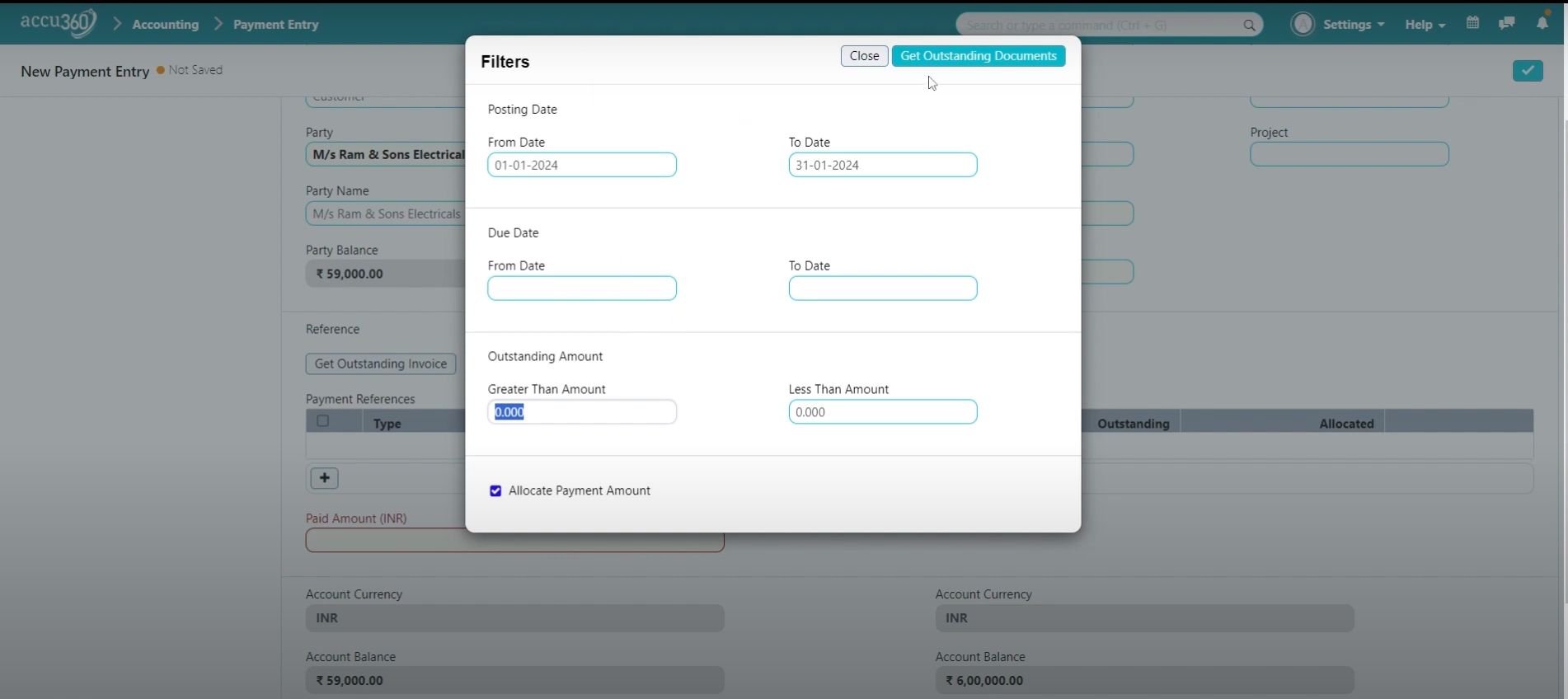Expand the Help dropdown

pyautogui.click(x=1425, y=25)
